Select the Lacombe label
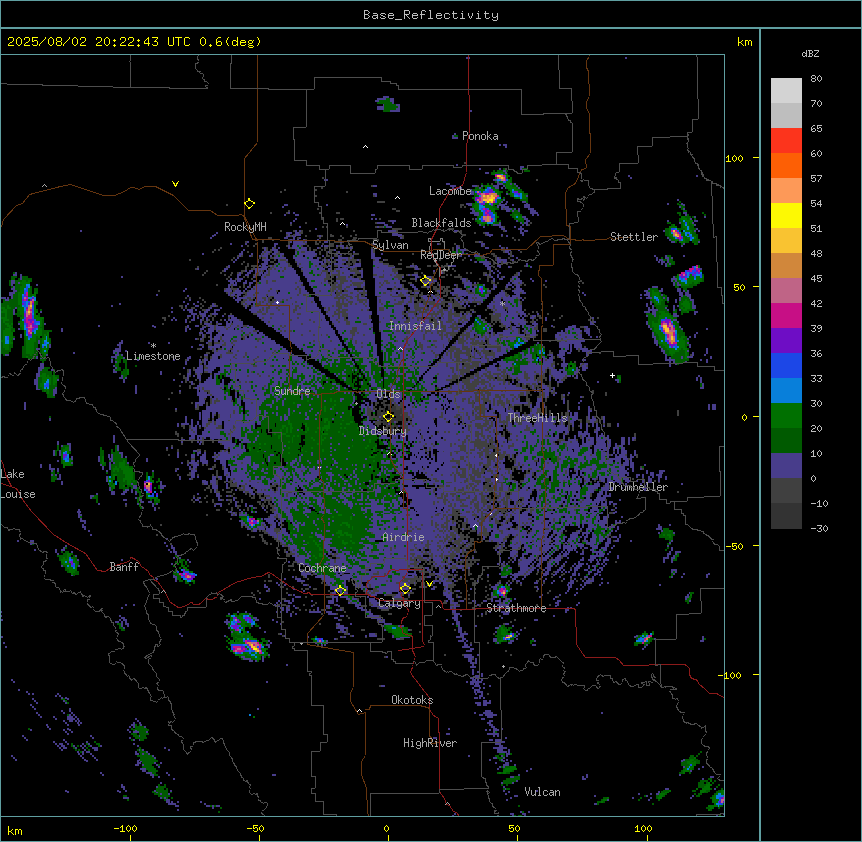This screenshot has height=842, width=862. pos(450,191)
